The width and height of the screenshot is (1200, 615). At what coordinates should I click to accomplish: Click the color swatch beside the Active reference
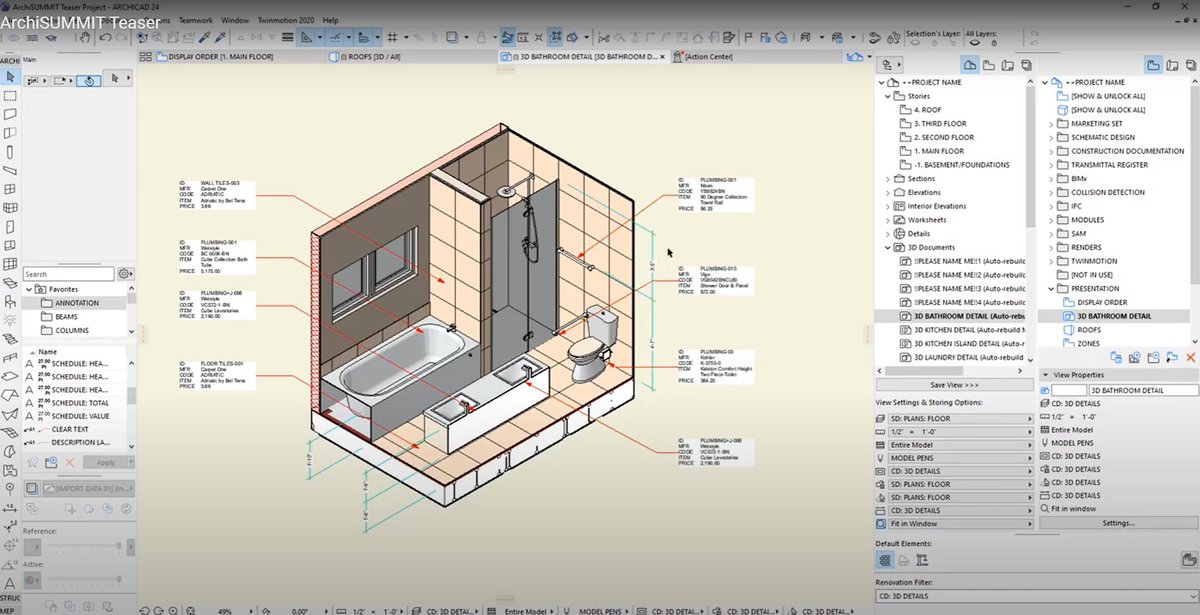(x=32, y=579)
